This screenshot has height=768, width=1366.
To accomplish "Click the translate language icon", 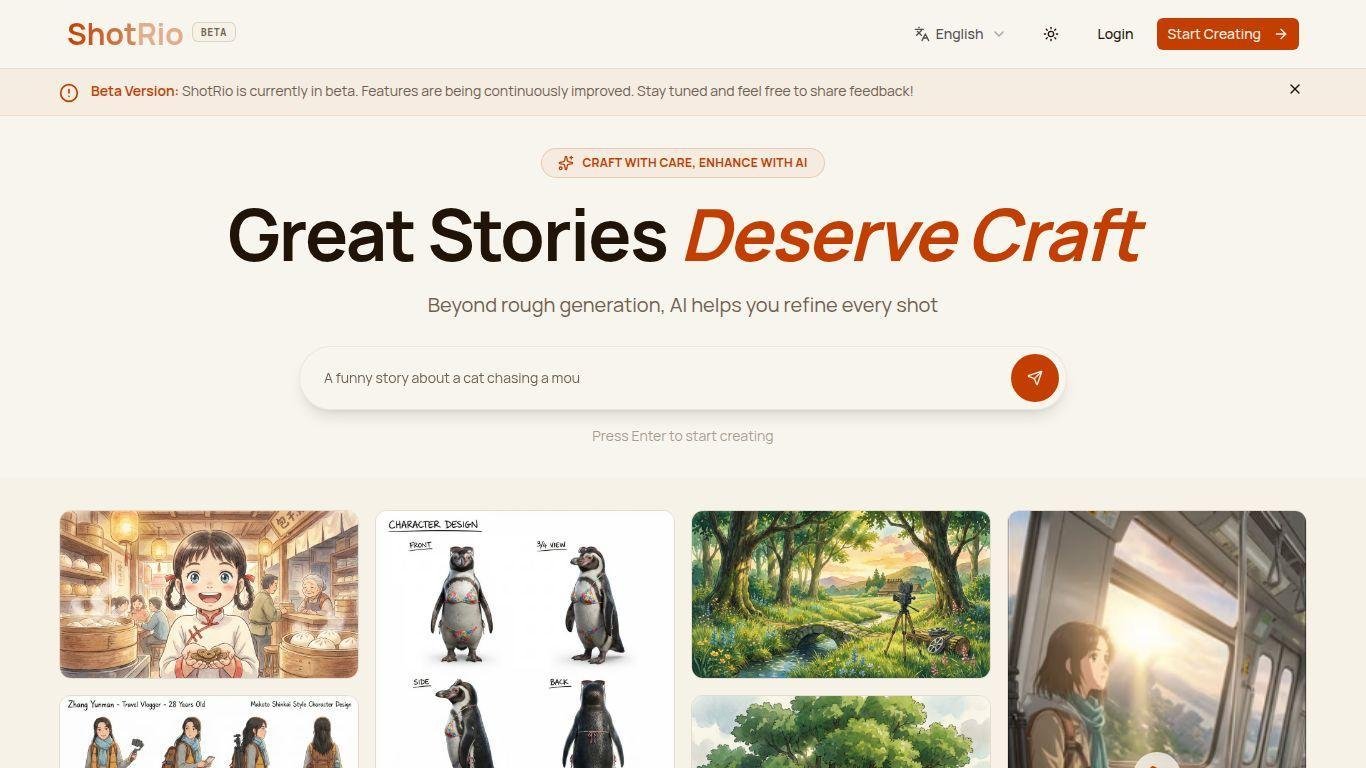I will tap(922, 34).
